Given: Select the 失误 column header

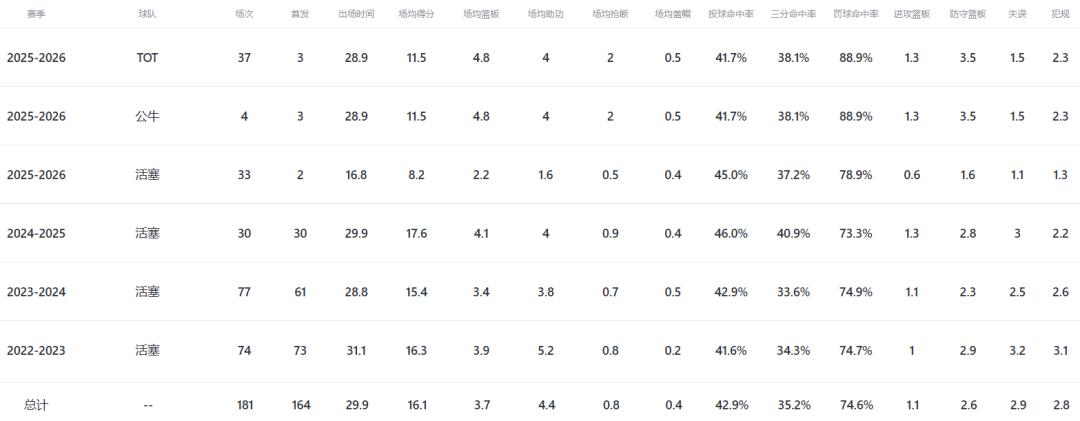Looking at the screenshot, I should coord(1017,15).
